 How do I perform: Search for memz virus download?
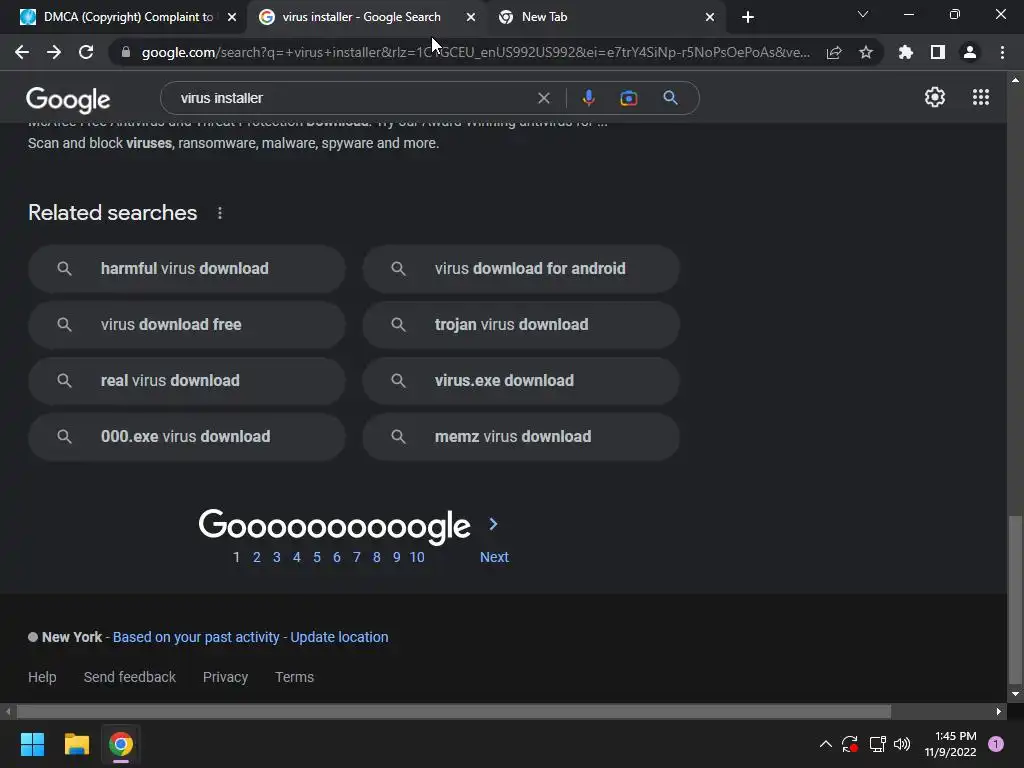[521, 437]
